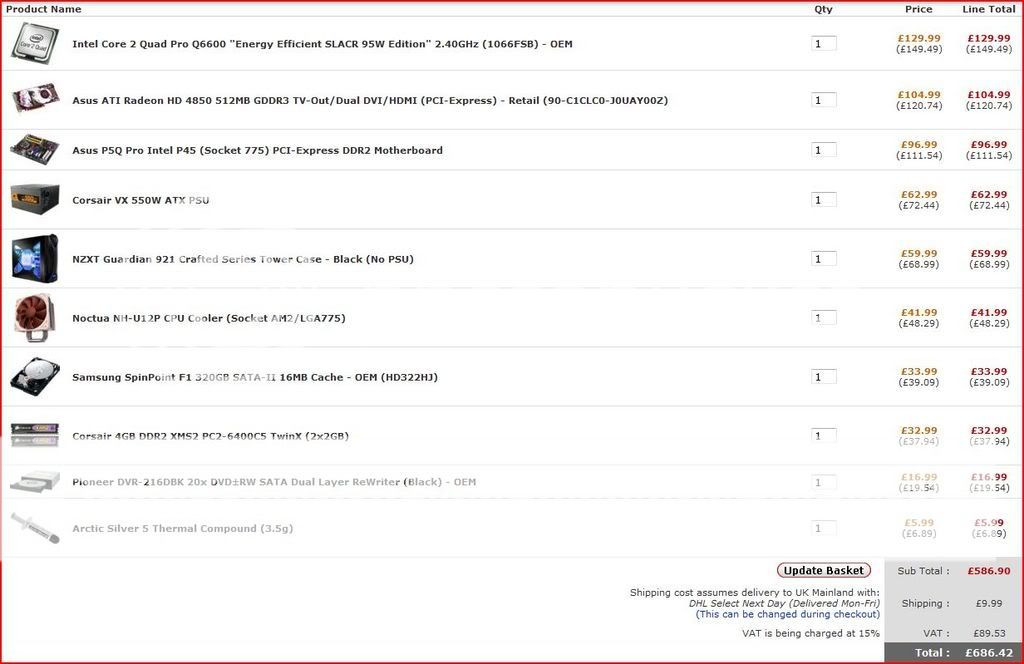The image size is (1024, 664).
Task: Open the Asus P5Q Pro Intel P45 motherboard link
Action: (x=257, y=150)
